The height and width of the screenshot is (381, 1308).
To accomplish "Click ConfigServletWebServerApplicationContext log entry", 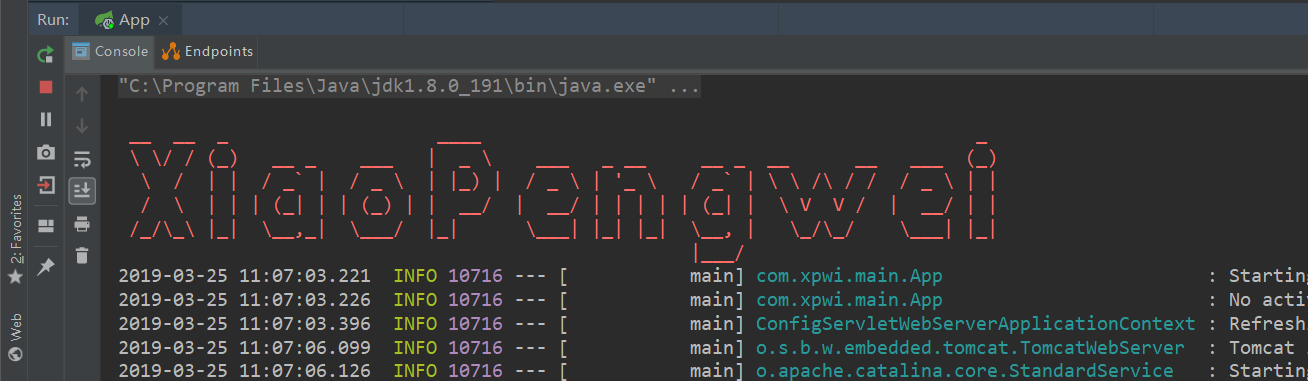I will [975, 324].
